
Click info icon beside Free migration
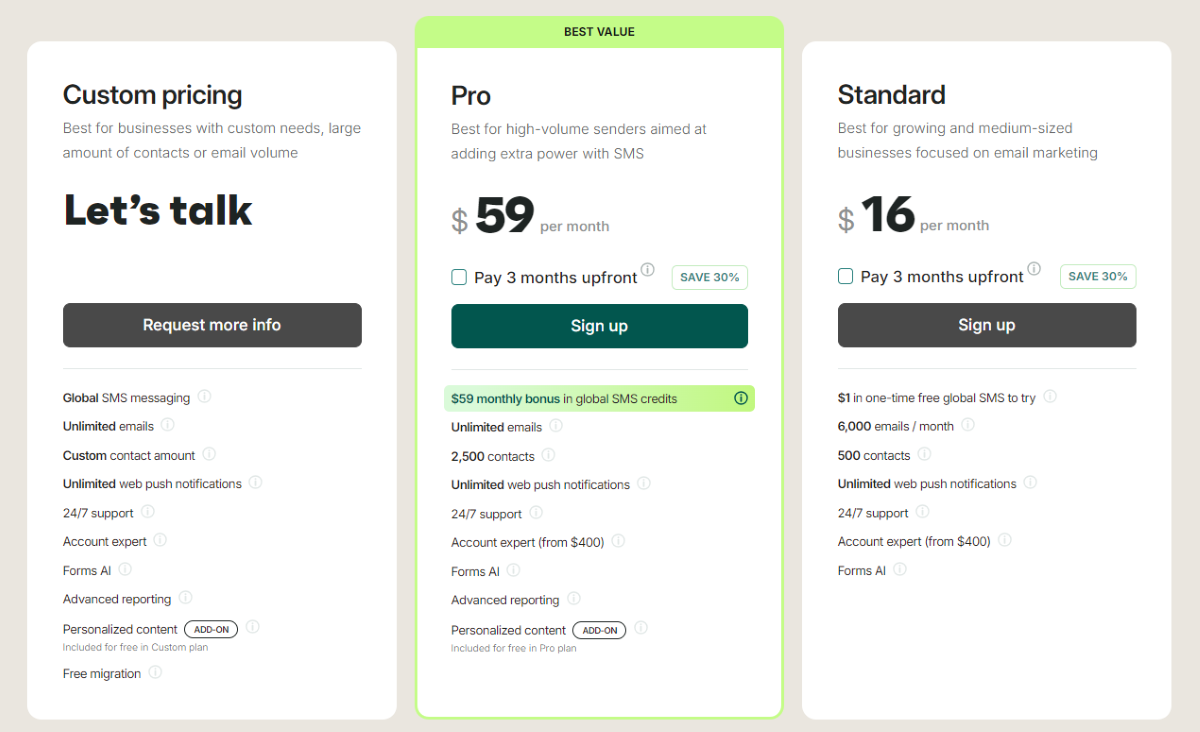[155, 672]
